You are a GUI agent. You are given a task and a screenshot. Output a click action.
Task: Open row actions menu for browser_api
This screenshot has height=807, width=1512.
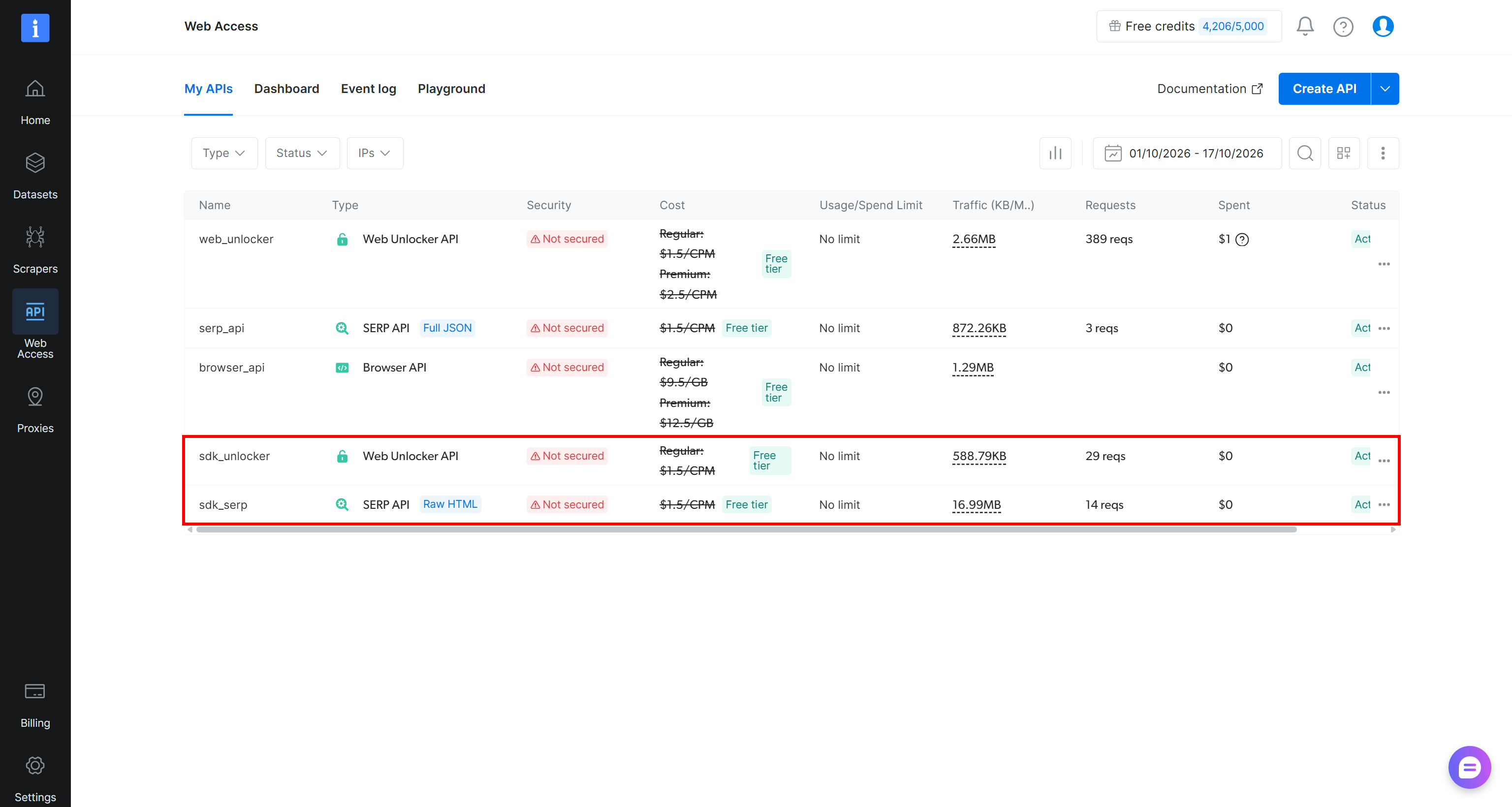click(1384, 392)
